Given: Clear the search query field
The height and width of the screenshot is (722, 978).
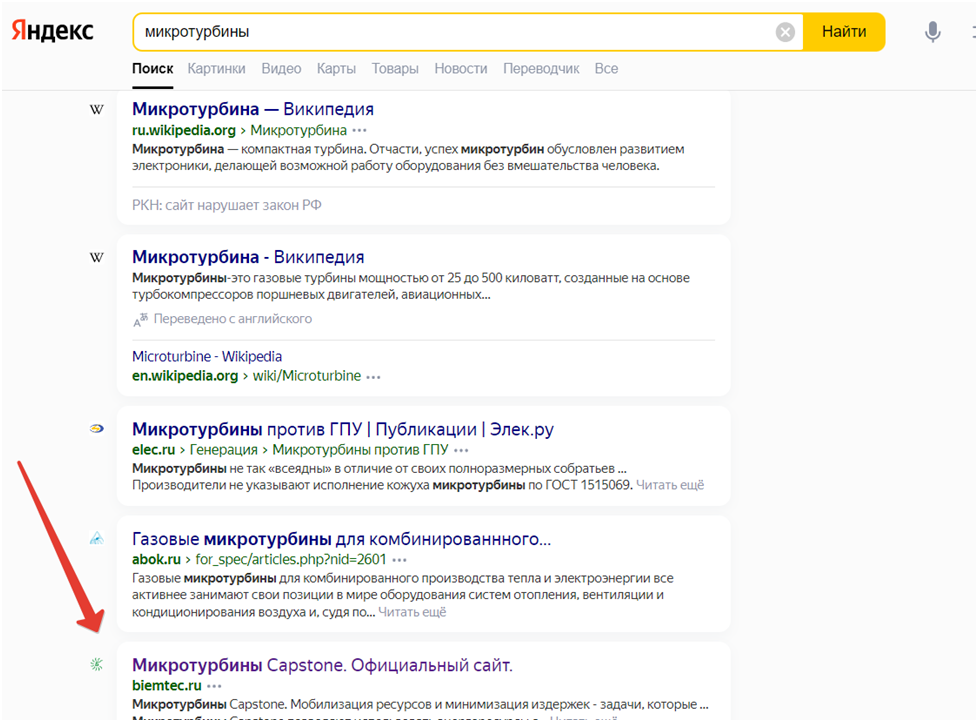Looking at the screenshot, I should pyautogui.click(x=785, y=32).
